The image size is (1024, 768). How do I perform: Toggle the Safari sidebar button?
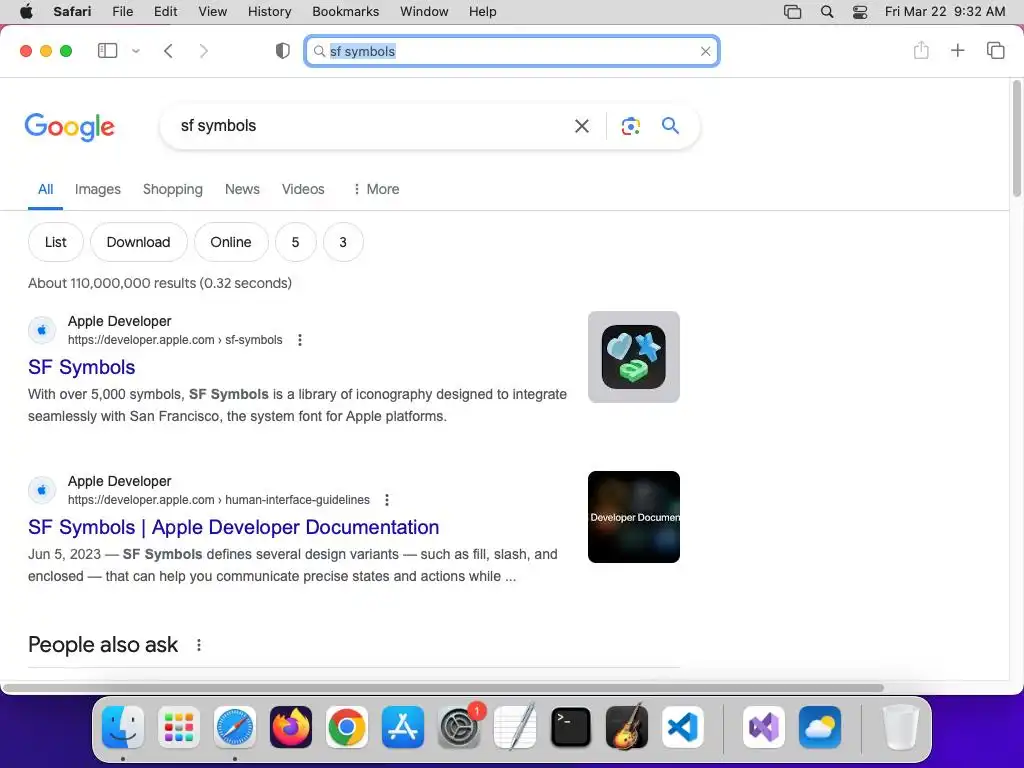point(107,51)
